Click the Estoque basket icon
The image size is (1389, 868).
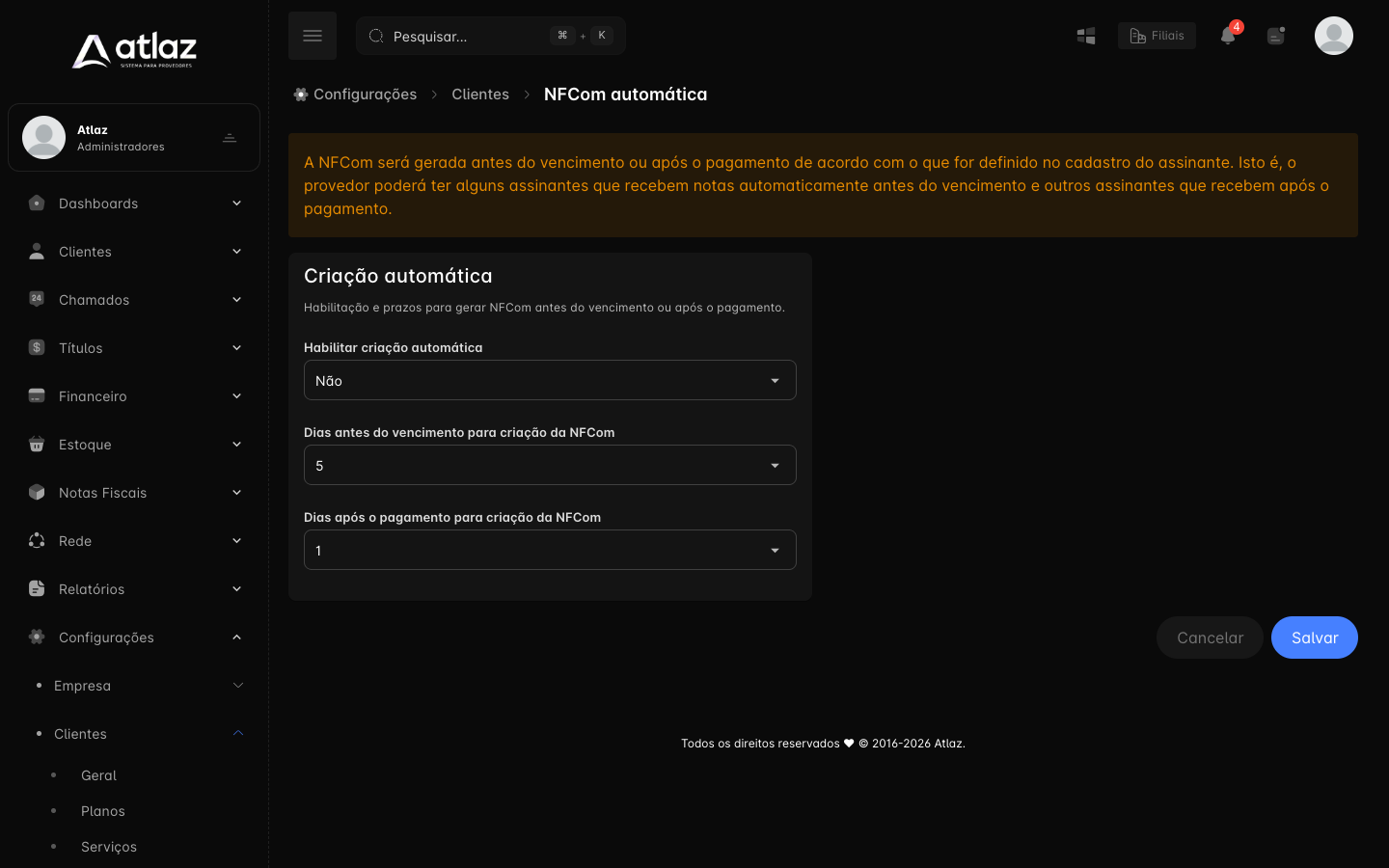point(37,444)
